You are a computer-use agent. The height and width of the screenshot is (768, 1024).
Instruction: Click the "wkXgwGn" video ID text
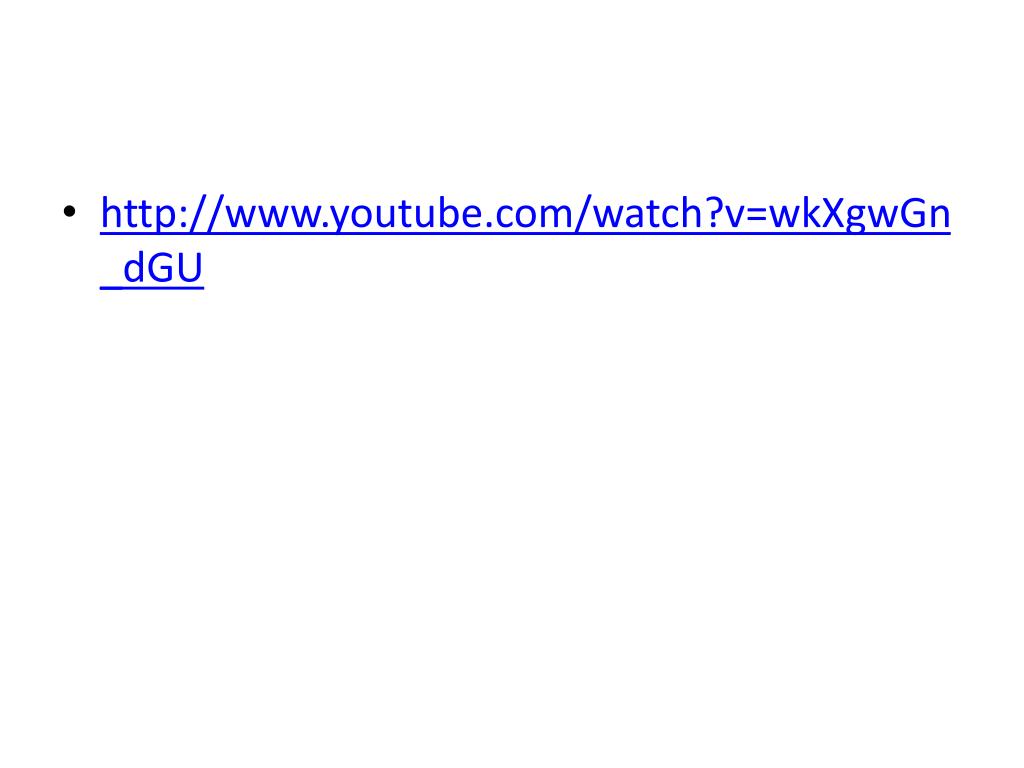coord(859,214)
